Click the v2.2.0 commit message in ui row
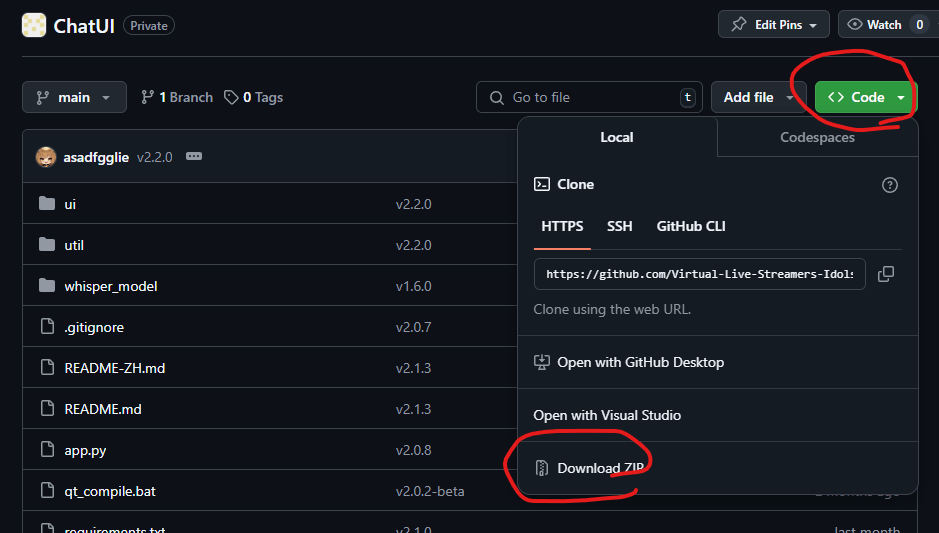 (x=414, y=204)
